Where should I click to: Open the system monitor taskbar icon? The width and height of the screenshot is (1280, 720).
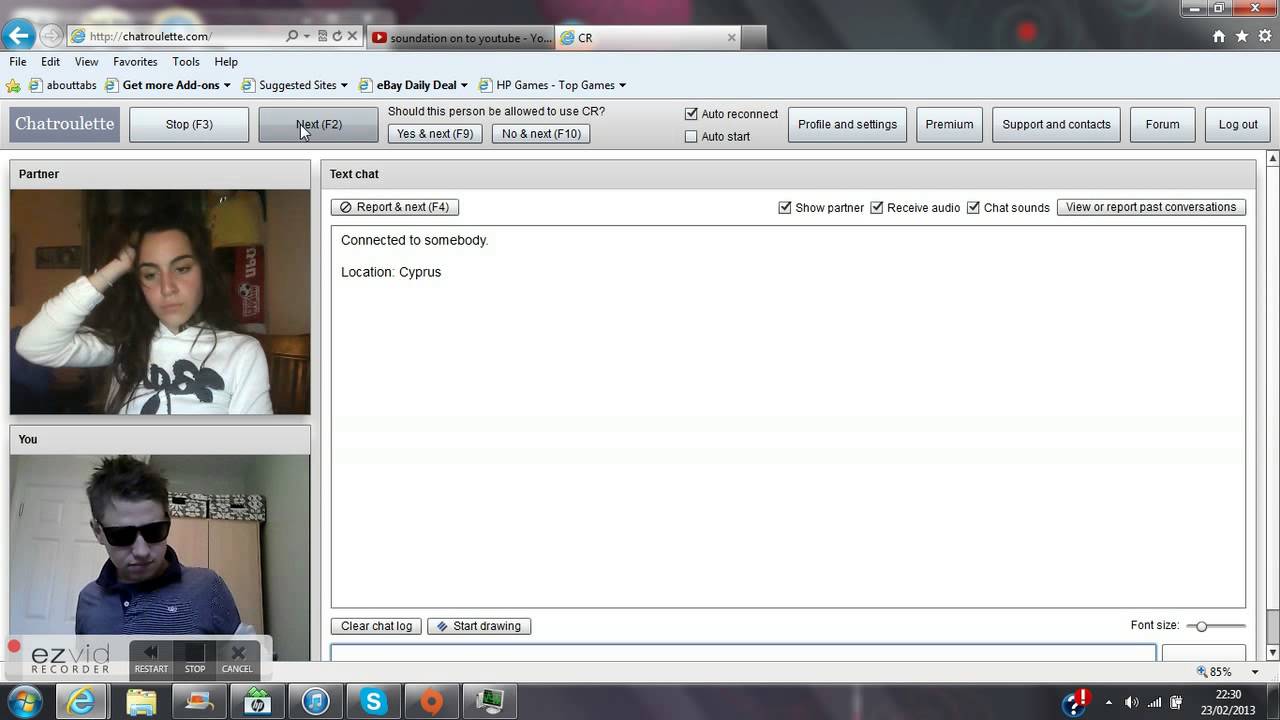click(490, 702)
